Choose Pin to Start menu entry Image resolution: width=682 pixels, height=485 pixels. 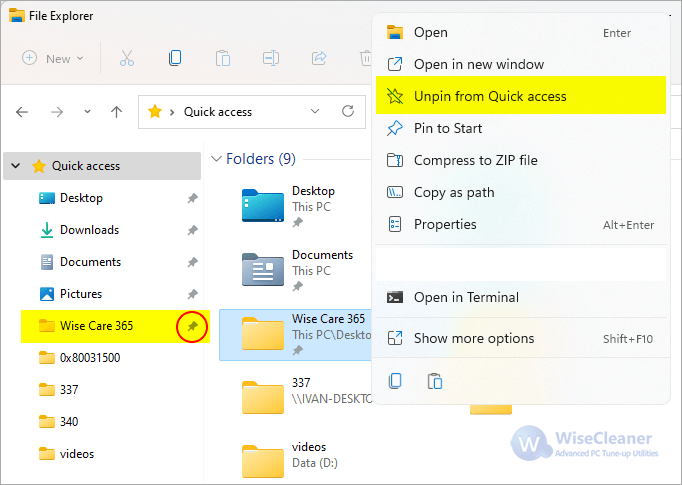pyautogui.click(x=521, y=128)
